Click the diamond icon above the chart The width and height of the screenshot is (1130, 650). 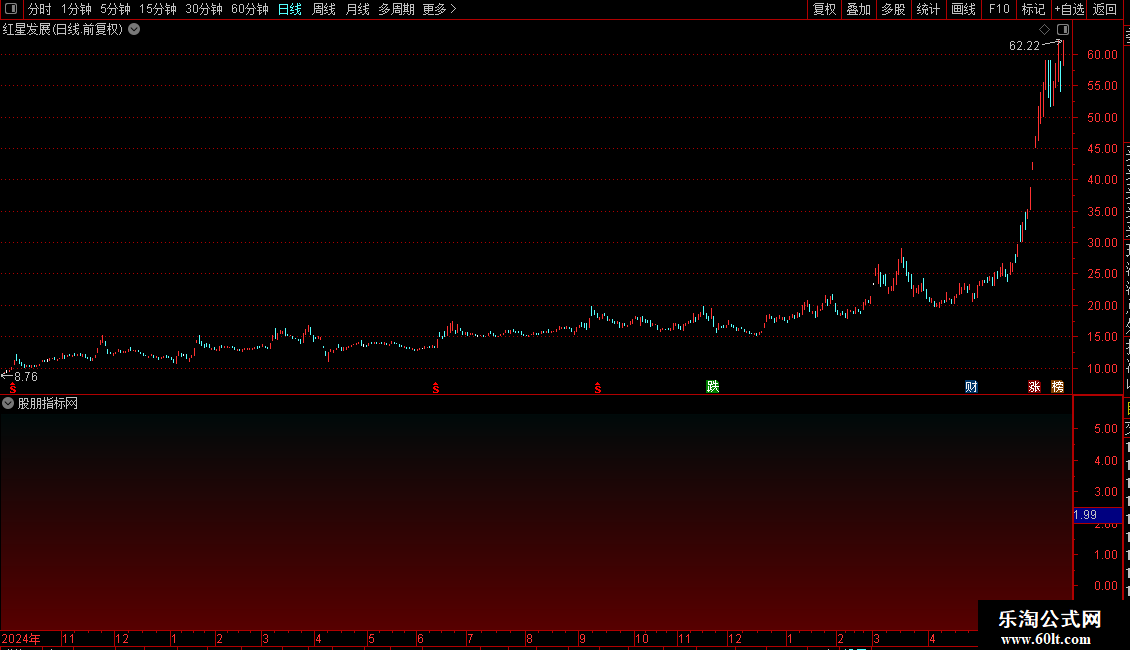point(1044,30)
